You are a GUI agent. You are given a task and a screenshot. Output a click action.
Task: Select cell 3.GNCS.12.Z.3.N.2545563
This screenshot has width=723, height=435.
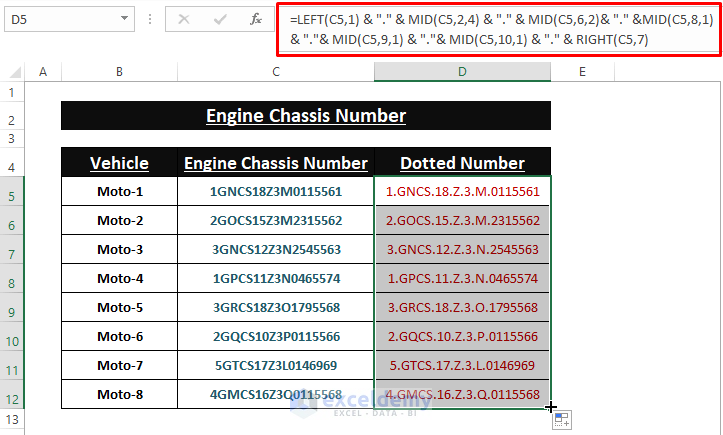click(x=462, y=250)
